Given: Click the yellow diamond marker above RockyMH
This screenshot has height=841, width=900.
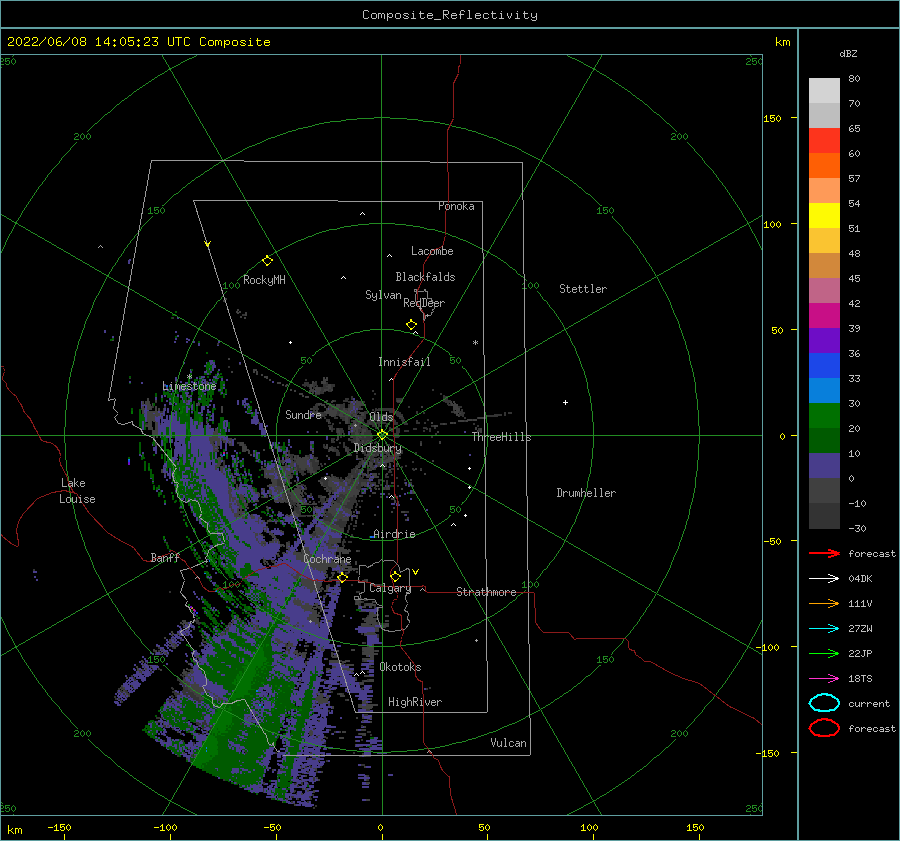Looking at the screenshot, I should pos(267,261).
